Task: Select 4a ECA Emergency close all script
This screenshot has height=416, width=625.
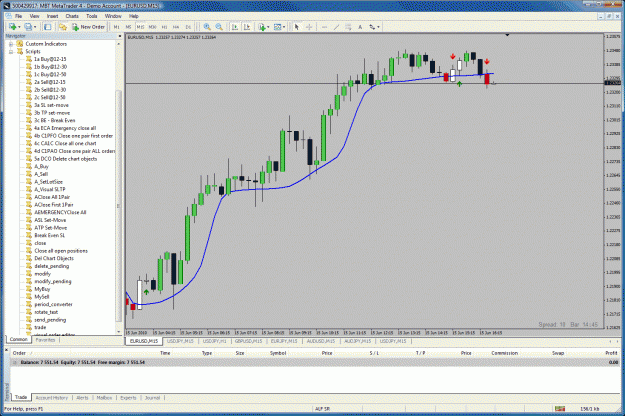Action: pos(65,128)
